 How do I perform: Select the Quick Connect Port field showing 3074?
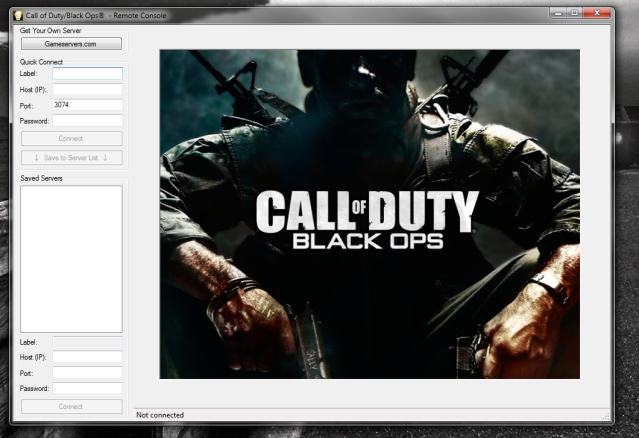[x=87, y=105]
